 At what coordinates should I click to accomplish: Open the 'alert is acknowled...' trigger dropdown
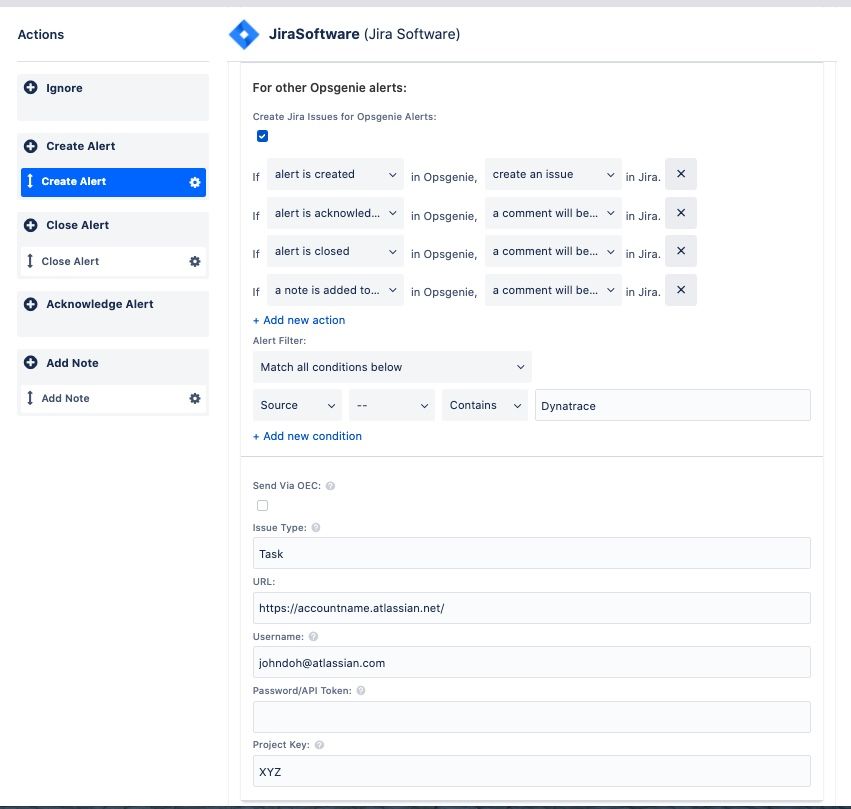click(335, 213)
